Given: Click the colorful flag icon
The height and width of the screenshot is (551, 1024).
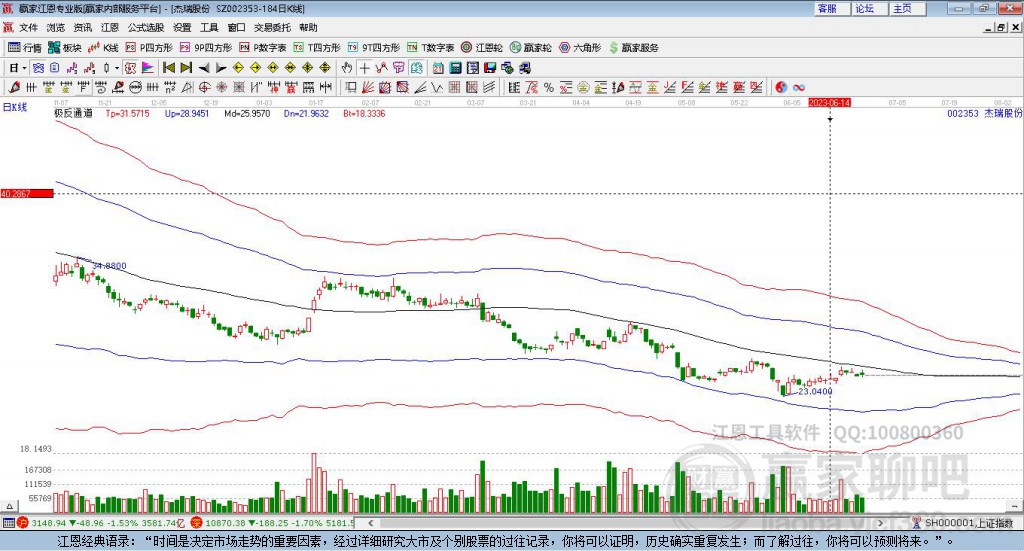Looking at the screenshot, I should (x=148, y=68).
